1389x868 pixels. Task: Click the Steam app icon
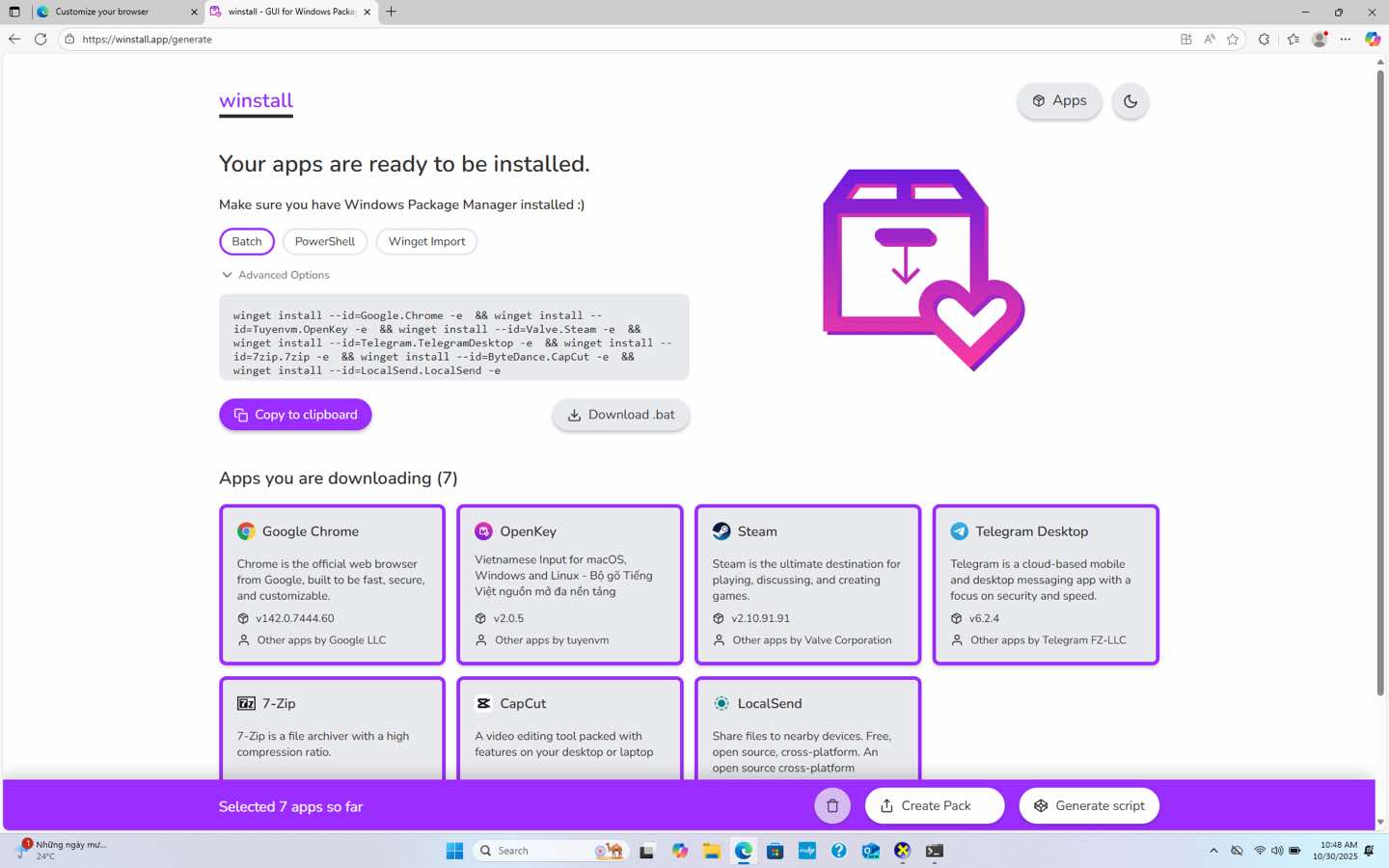(x=722, y=531)
